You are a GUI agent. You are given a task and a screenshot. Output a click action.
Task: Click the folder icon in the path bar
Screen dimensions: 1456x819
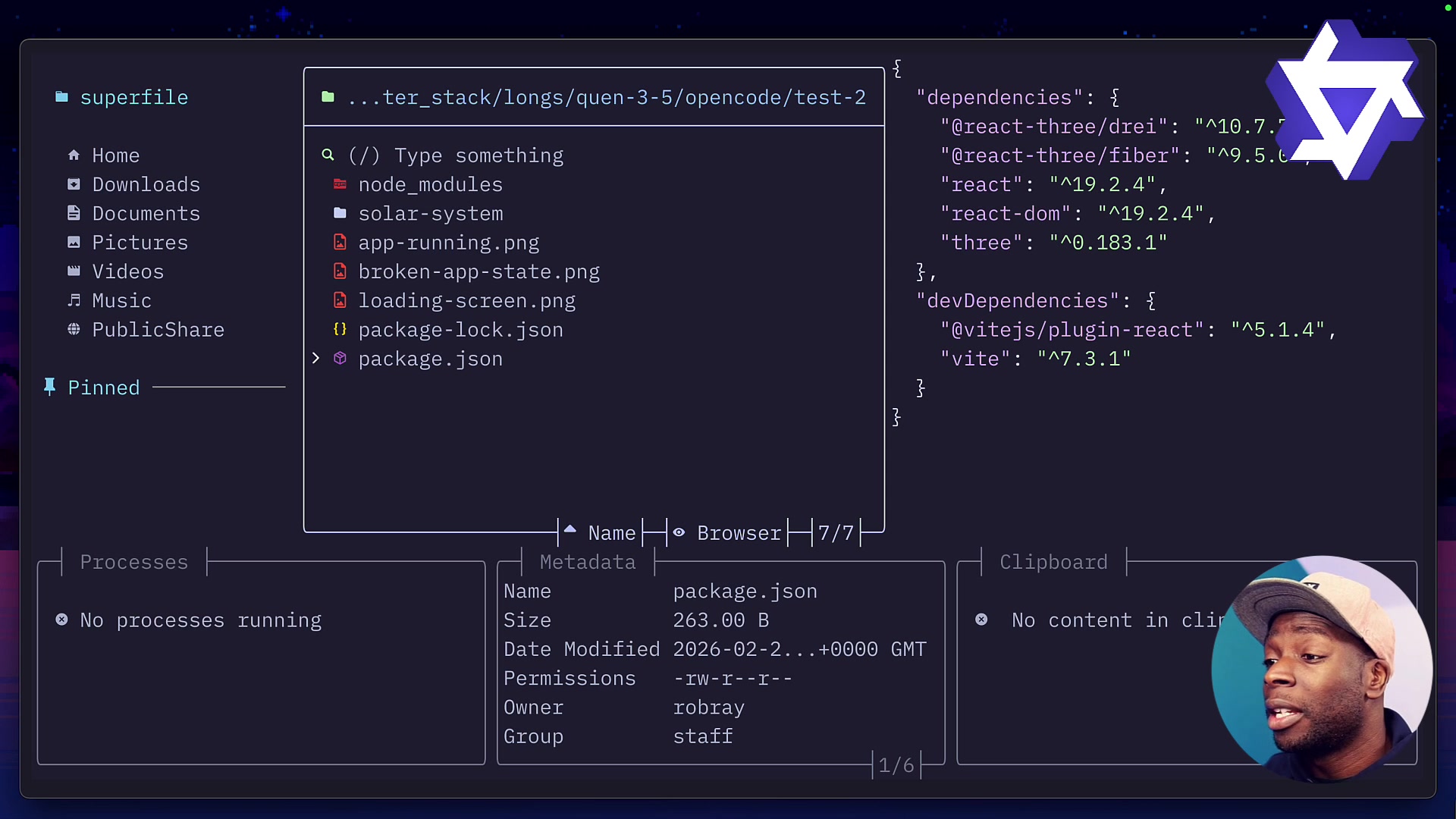pyautogui.click(x=328, y=97)
